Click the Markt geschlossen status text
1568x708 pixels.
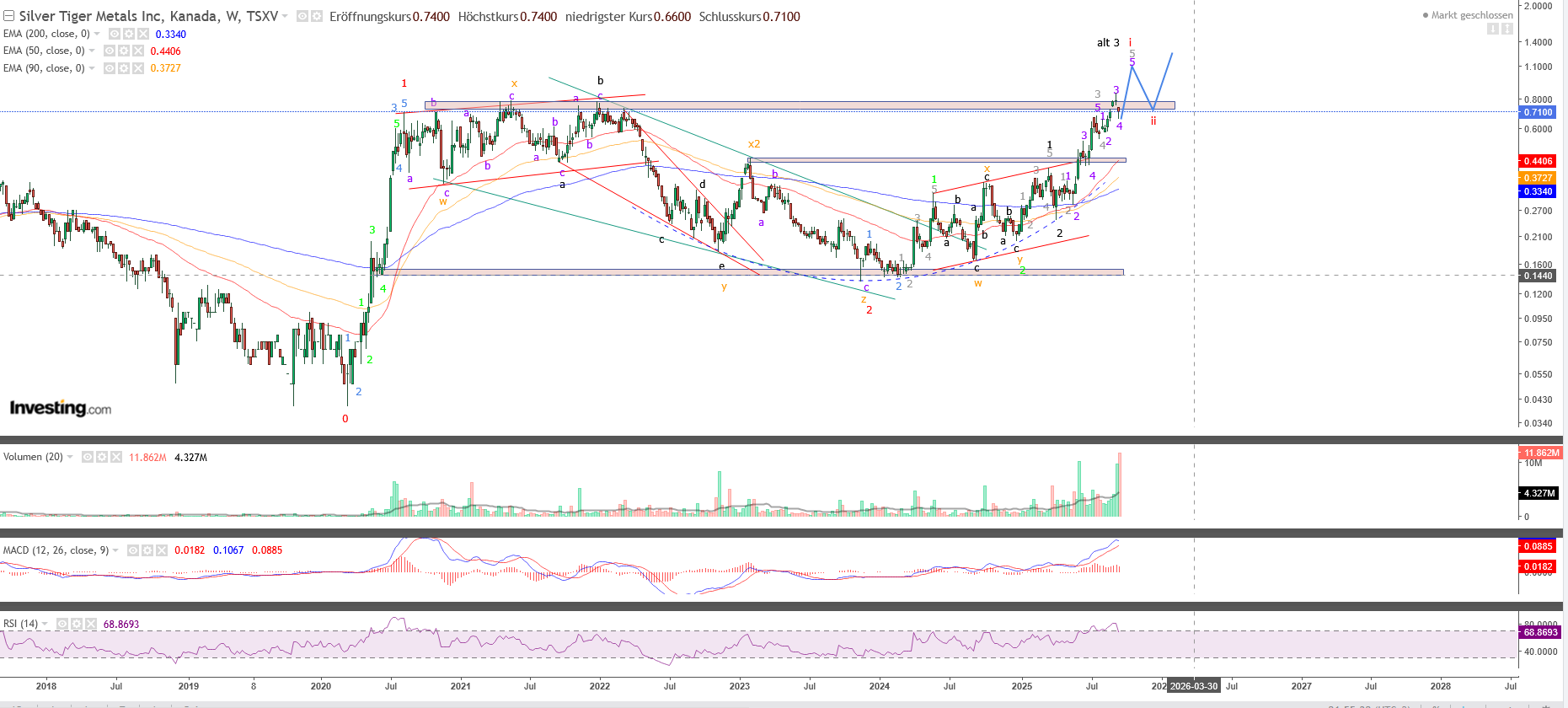1470,15
